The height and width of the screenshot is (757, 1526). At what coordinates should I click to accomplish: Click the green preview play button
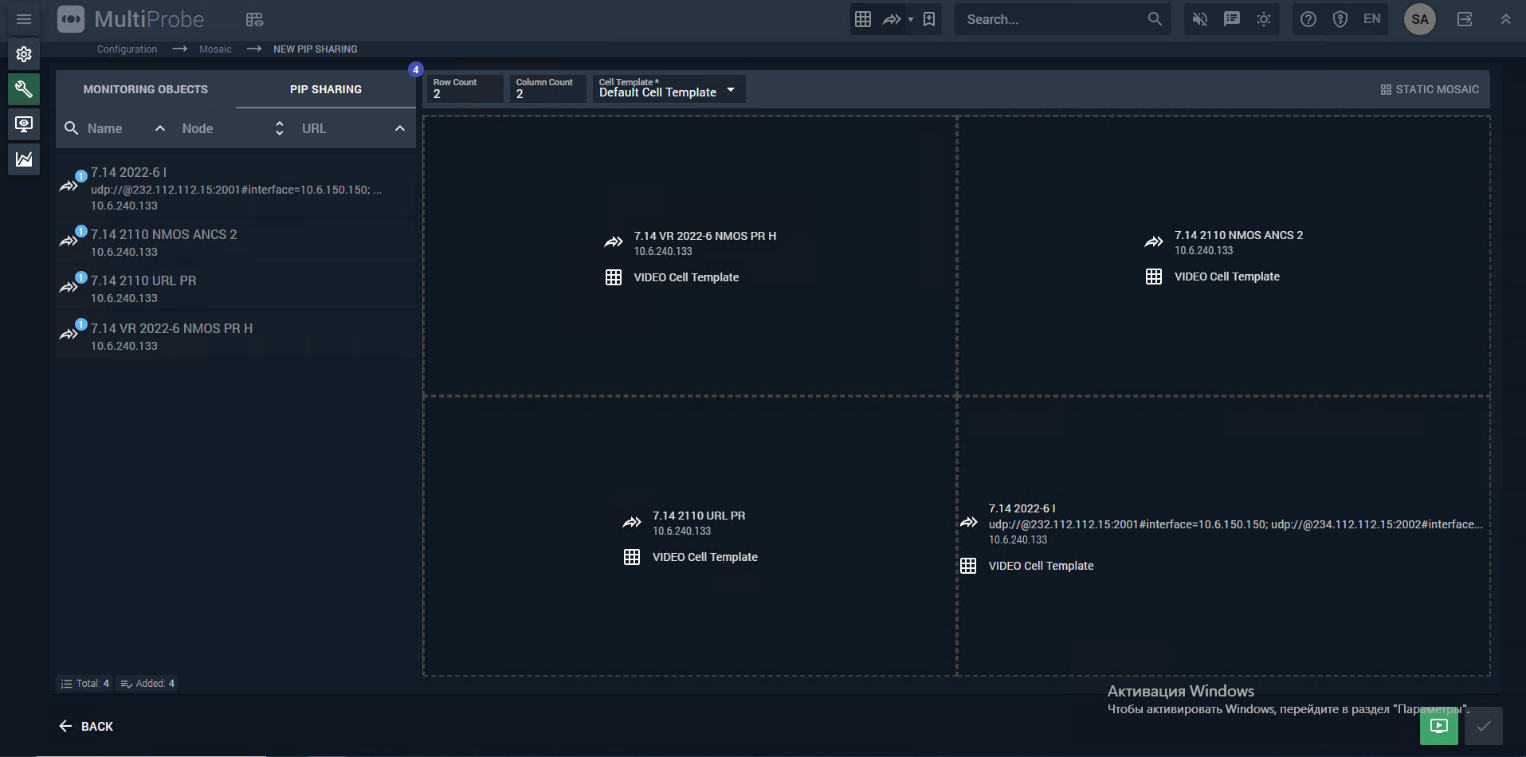pyautogui.click(x=1438, y=726)
